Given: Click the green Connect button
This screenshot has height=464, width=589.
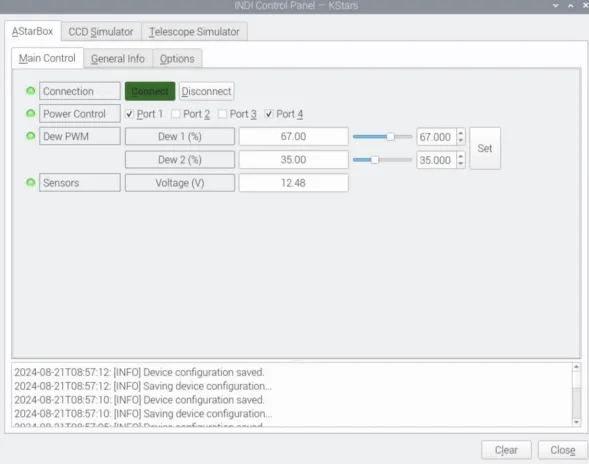Looking at the screenshot, I should tap(150, 91).
